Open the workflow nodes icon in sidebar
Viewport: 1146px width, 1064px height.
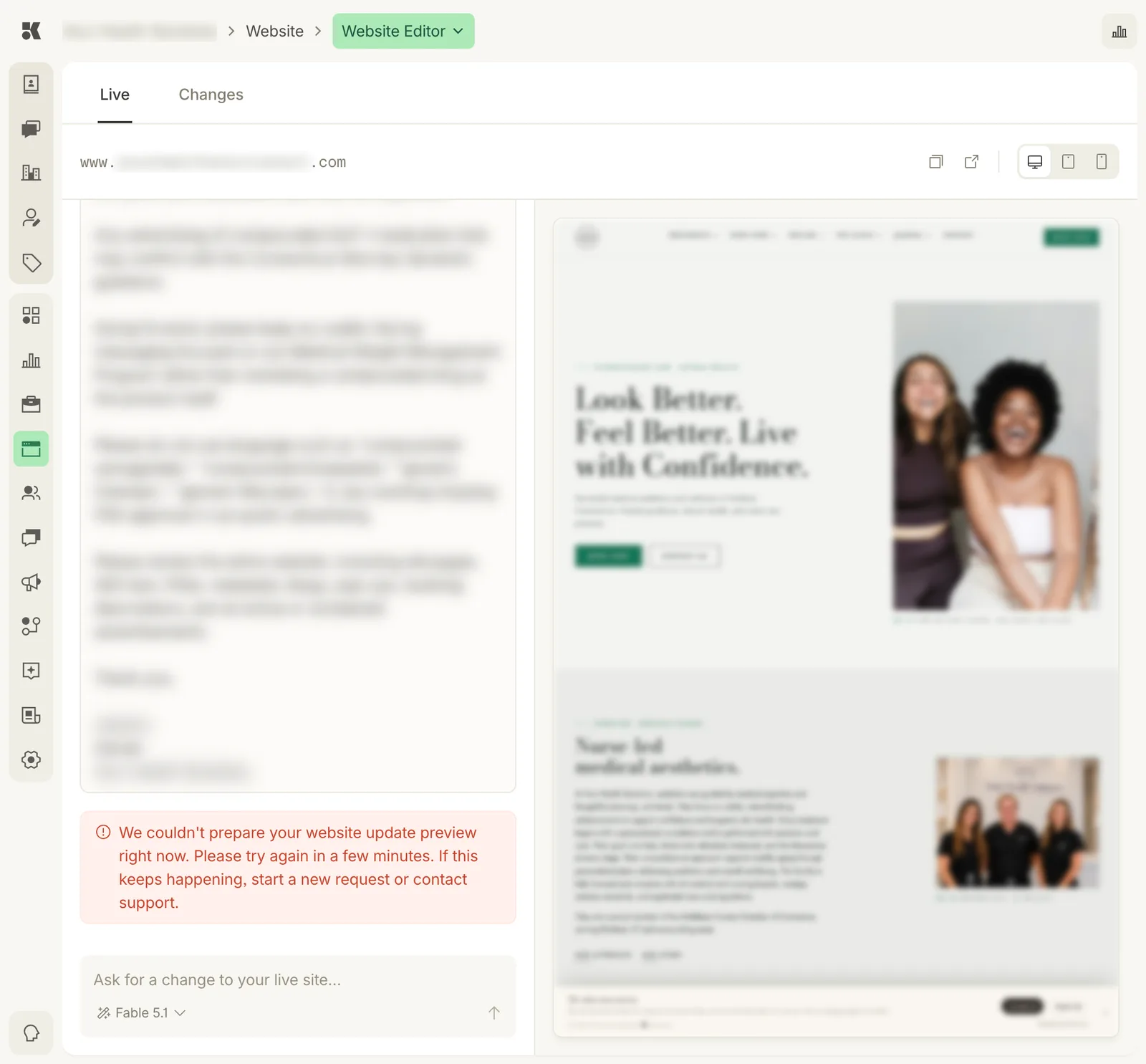pos(31,626)
